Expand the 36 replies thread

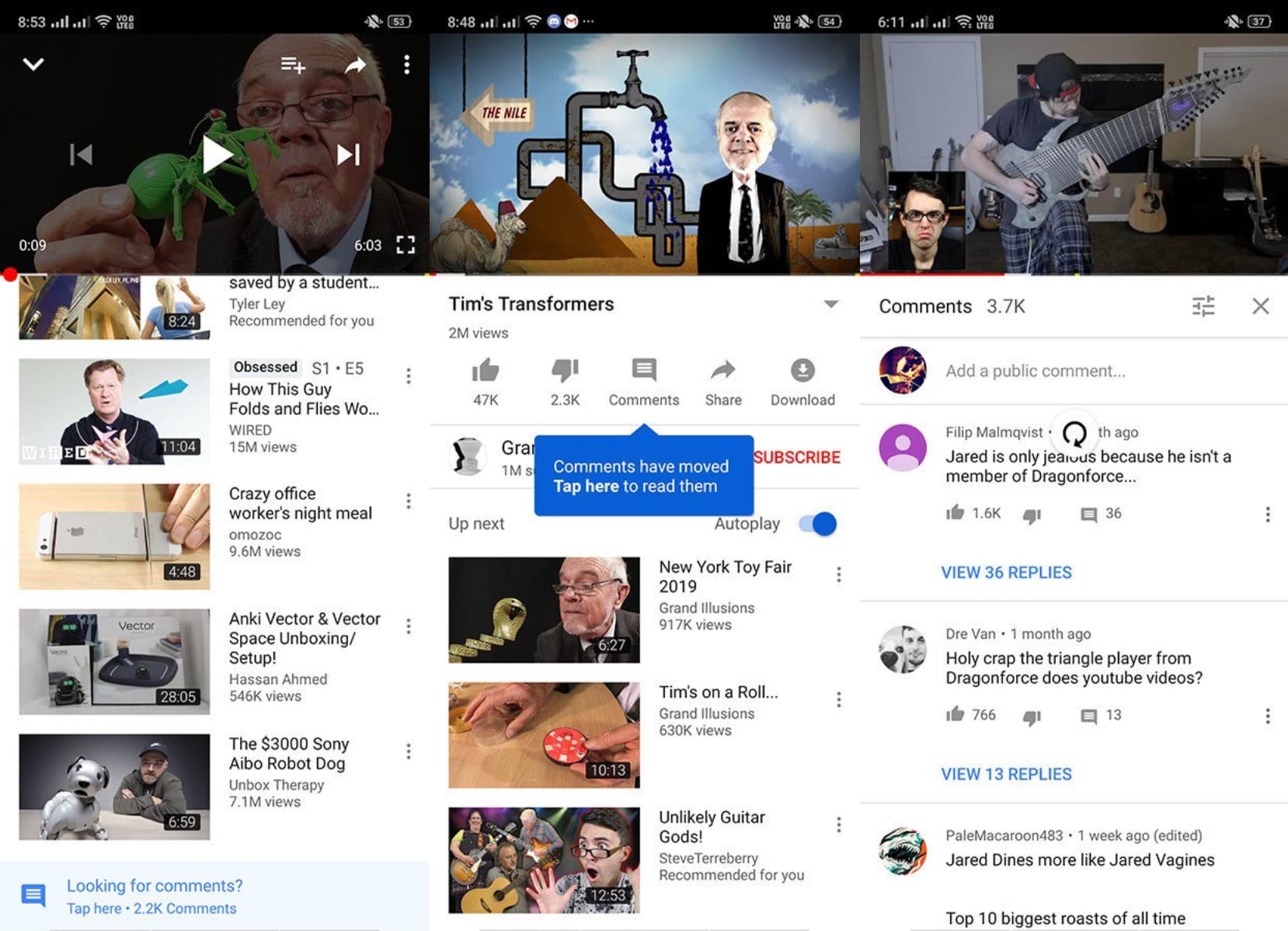coord(1006,573)
